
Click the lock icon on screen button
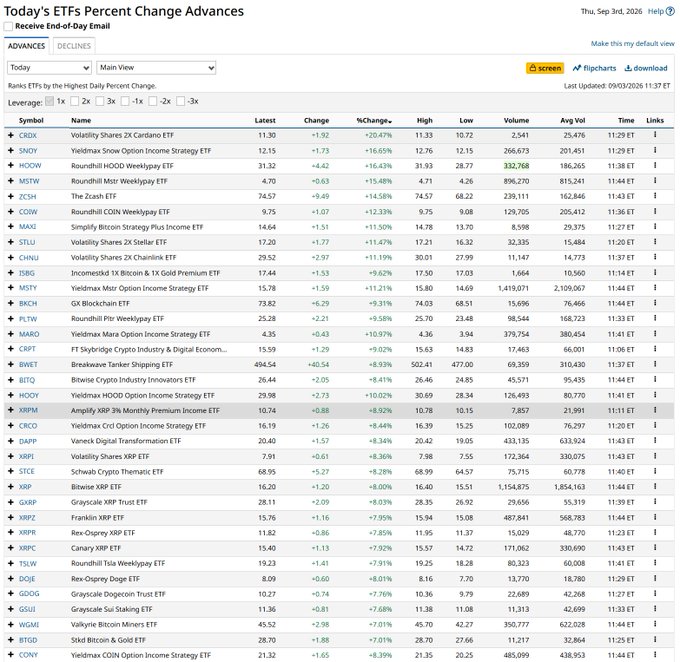click(533, 68)
